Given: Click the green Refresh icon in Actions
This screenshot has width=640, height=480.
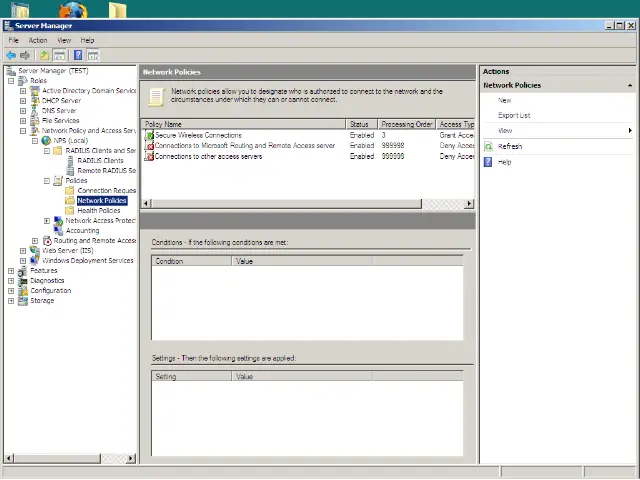Looking at the screenshot, I should [x=488, y=147].
